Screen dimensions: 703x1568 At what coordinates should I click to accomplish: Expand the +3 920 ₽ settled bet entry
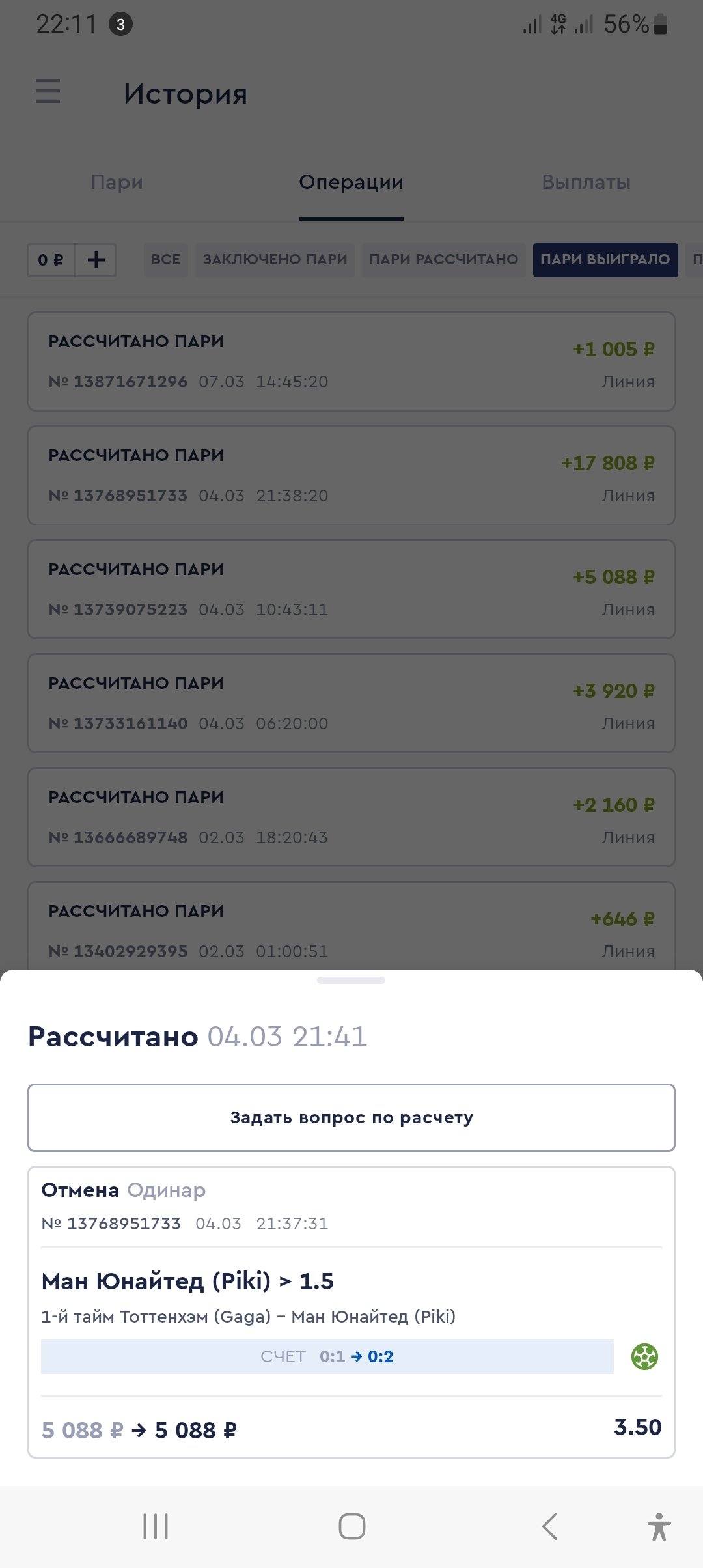coord(351,703)
